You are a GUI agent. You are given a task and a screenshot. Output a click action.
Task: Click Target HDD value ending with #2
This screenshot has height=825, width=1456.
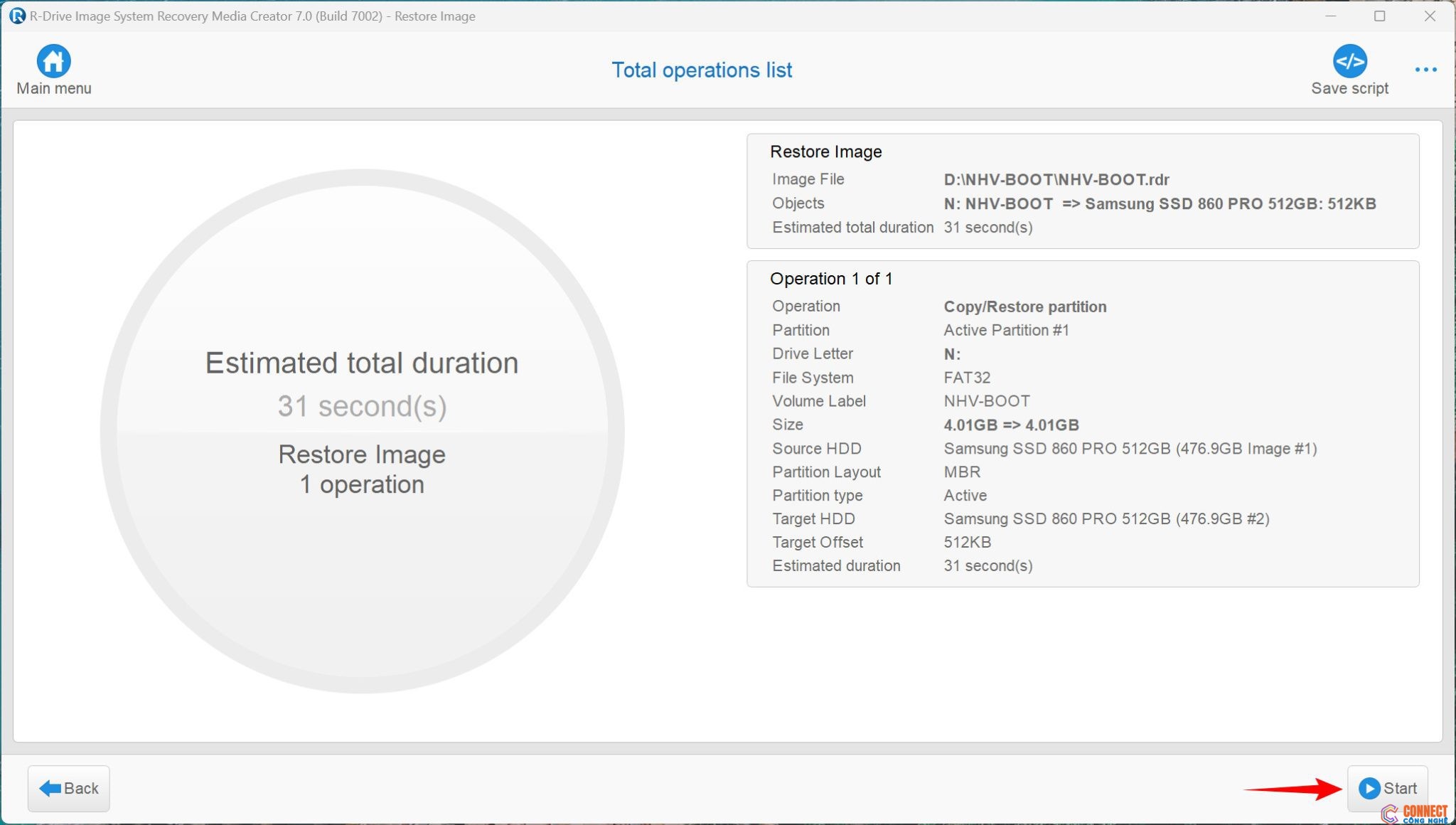pyautogui.click(x=1106, y=519)
